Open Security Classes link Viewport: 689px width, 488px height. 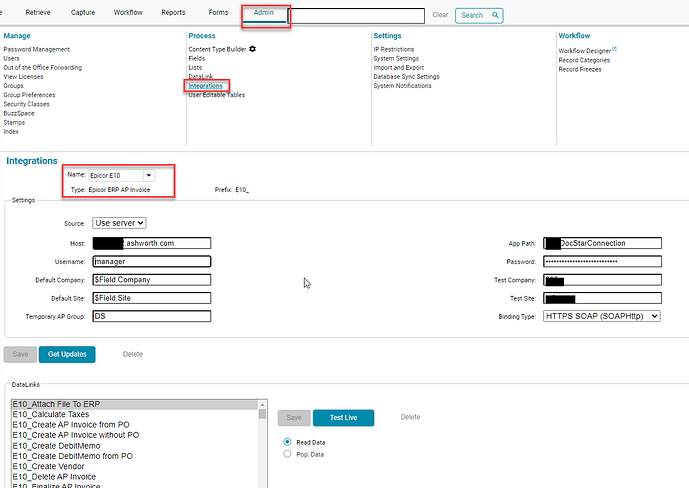click(x=26, y=104)
